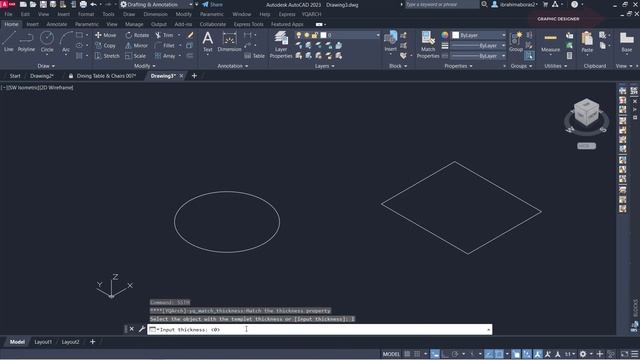The image size is (640, 360).
Task: Click the object color wheel
Action: click(x=444, y=35)
